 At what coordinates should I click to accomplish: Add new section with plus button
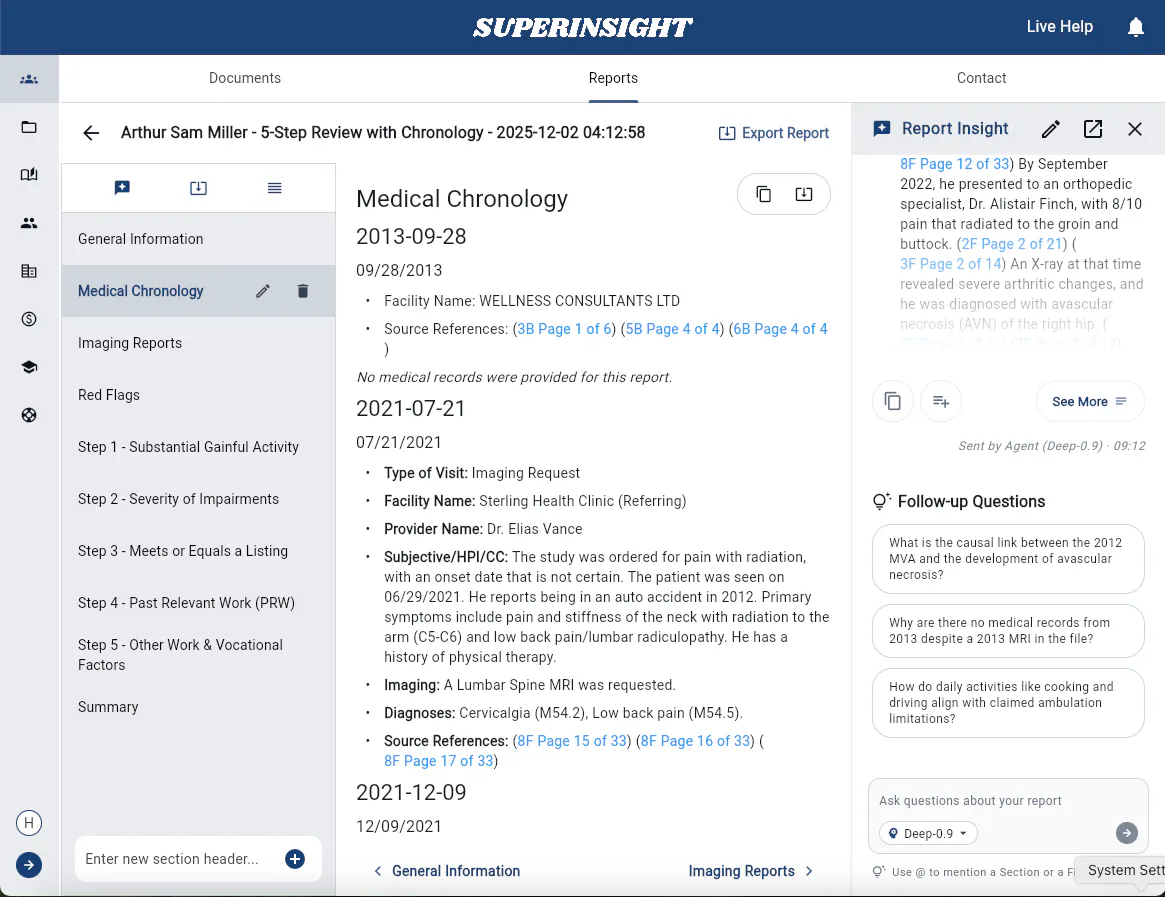(295, 859)
